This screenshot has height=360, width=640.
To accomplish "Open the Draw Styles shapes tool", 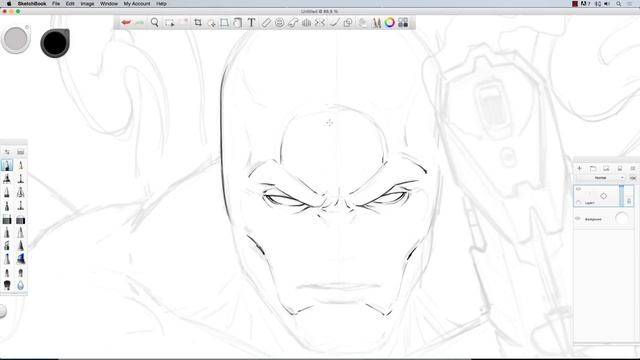I will click(348, 22).
